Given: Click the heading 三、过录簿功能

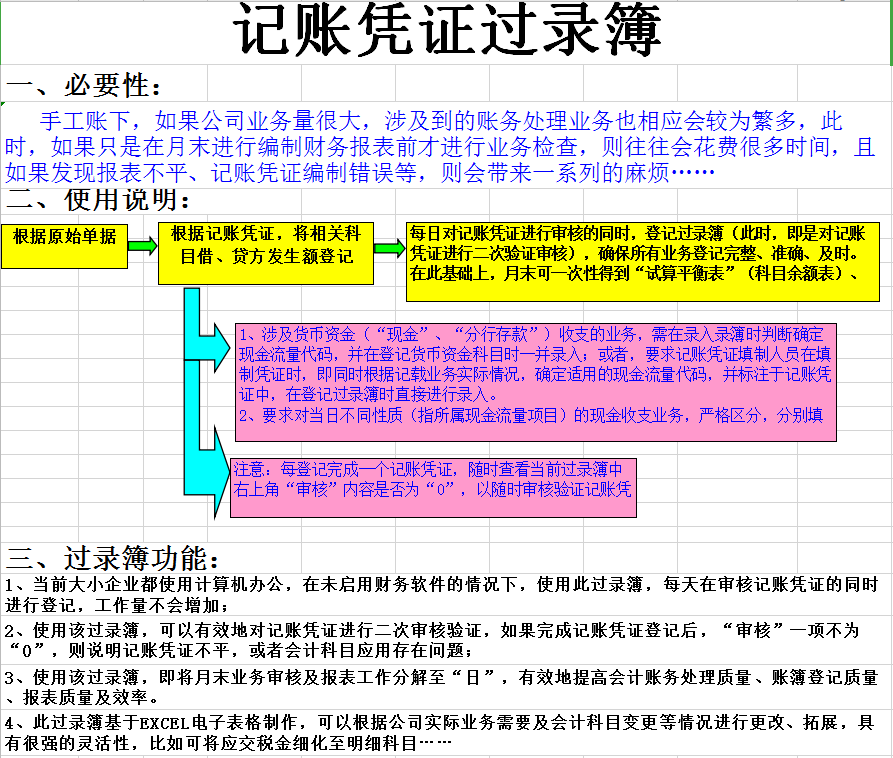Looking at the screenshot, I should (112, 559).
